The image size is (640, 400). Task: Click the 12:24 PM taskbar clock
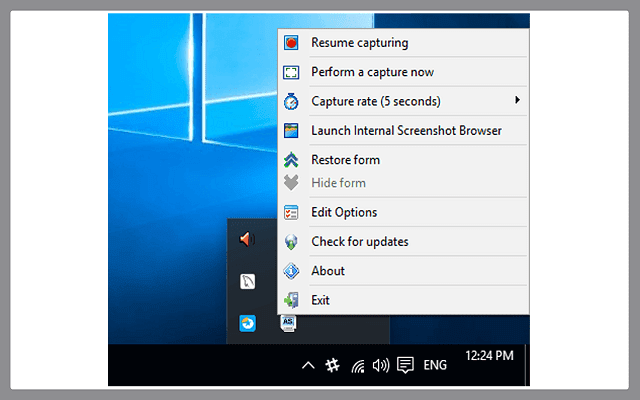[x=489, y=355]
